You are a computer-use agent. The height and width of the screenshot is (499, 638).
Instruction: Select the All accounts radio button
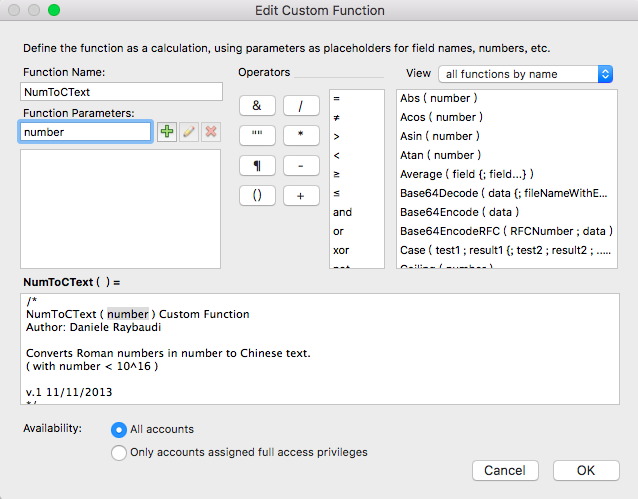(119, 429)
